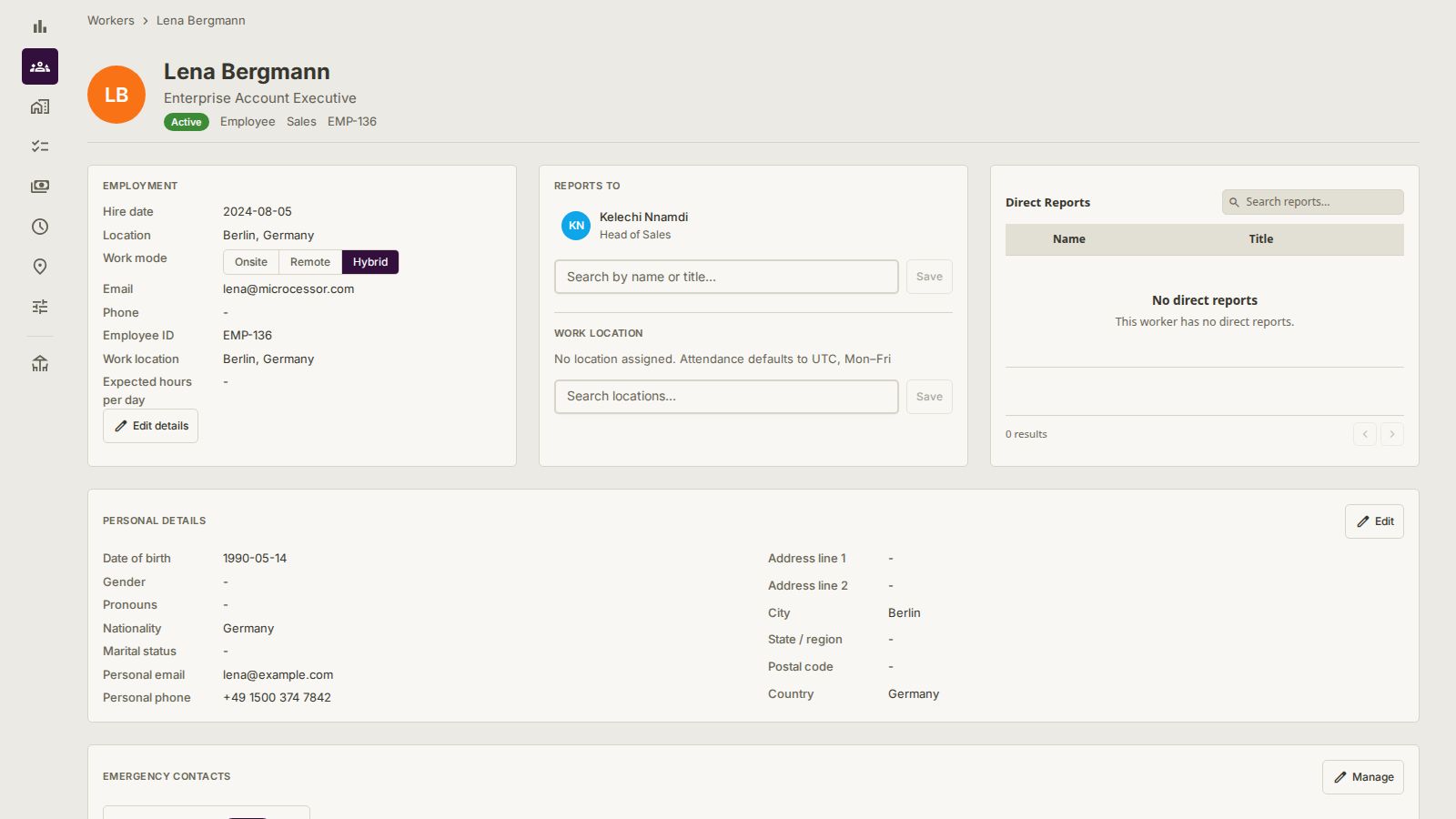Focus the Search locations field
The width and height of the screenshot is (1456, 819).
click(726, 397)
